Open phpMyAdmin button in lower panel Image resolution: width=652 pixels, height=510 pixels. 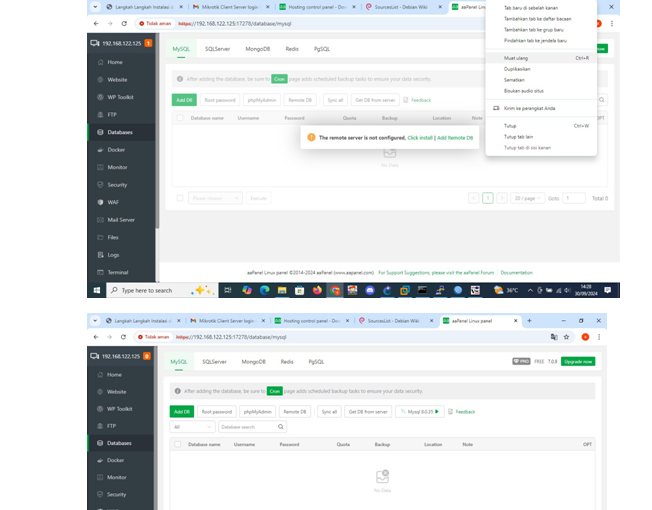[257, 411]
